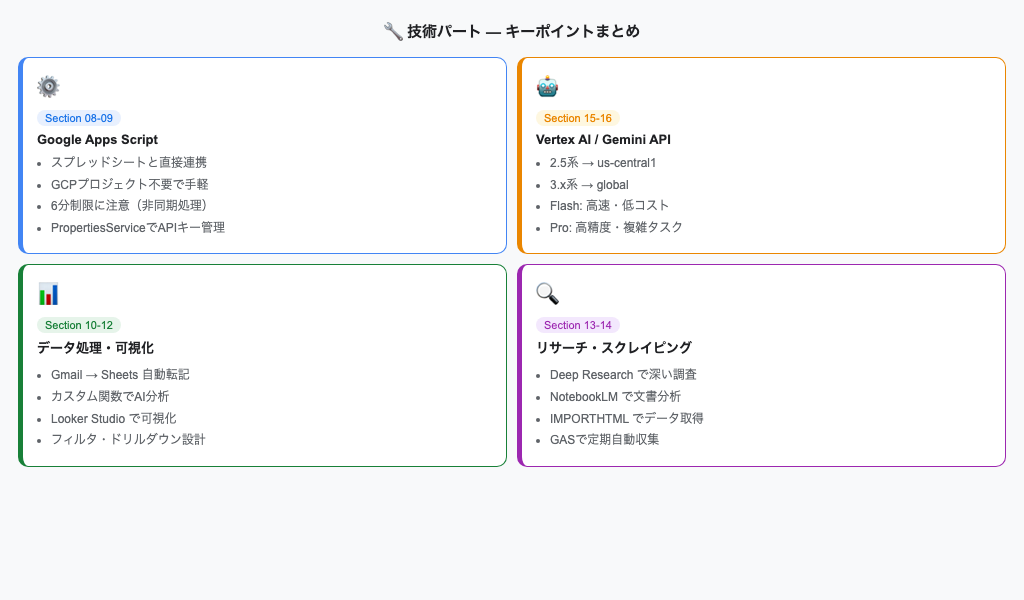
Task: Select the bar chart icon on データ処理・可視化 card
Action: pos(47,294)
